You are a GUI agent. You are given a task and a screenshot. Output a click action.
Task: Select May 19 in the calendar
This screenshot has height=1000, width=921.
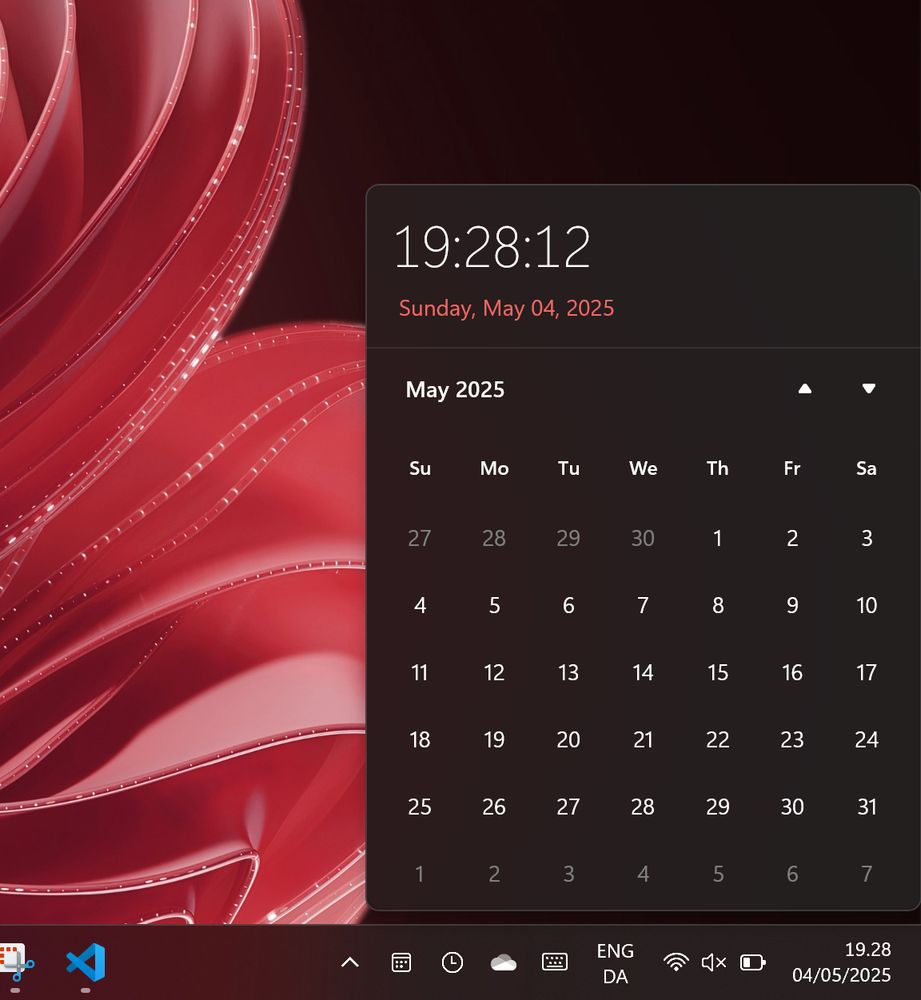click(494, 740)
